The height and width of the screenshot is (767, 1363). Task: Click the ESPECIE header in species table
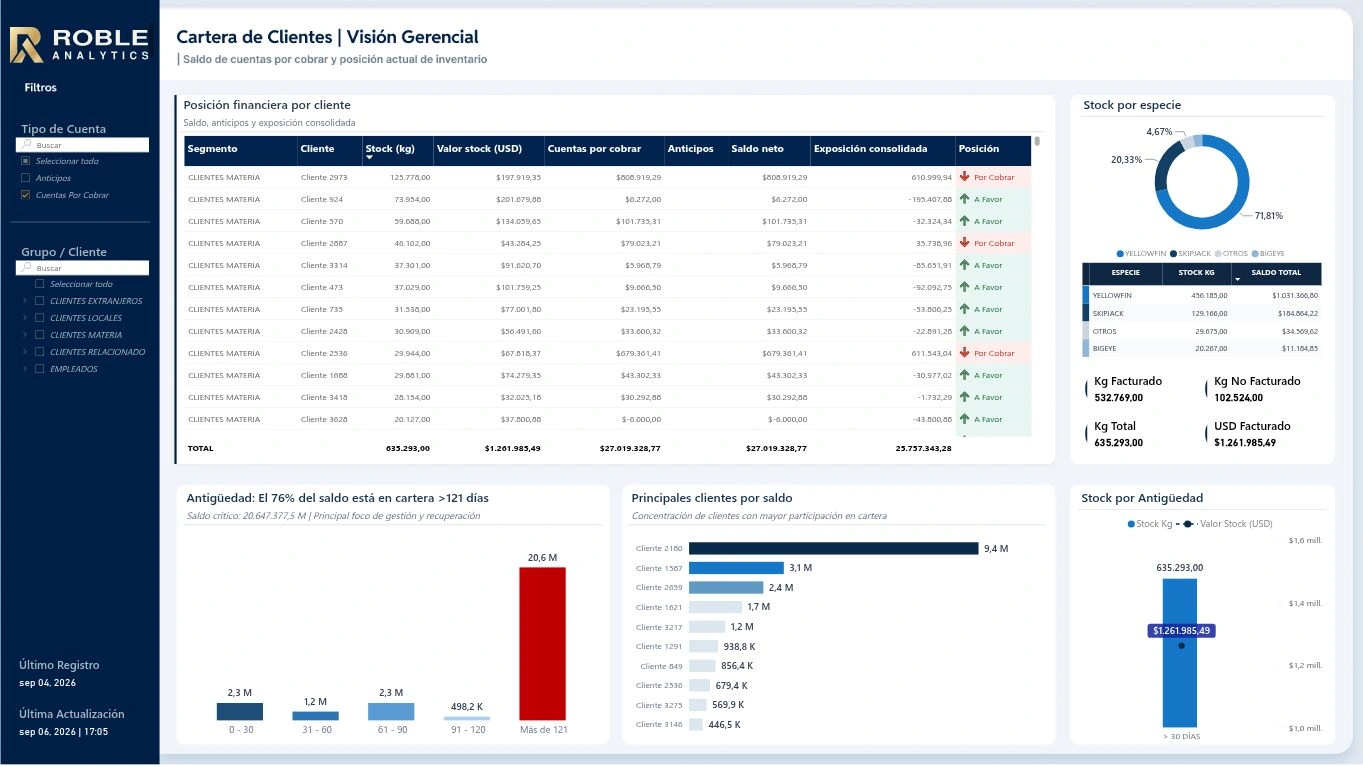point(1125,273)
